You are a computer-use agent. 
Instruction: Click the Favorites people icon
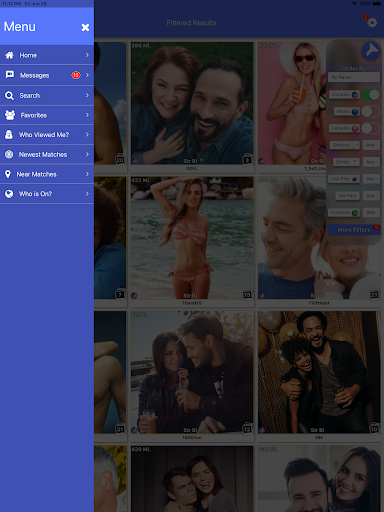(10, 115)
